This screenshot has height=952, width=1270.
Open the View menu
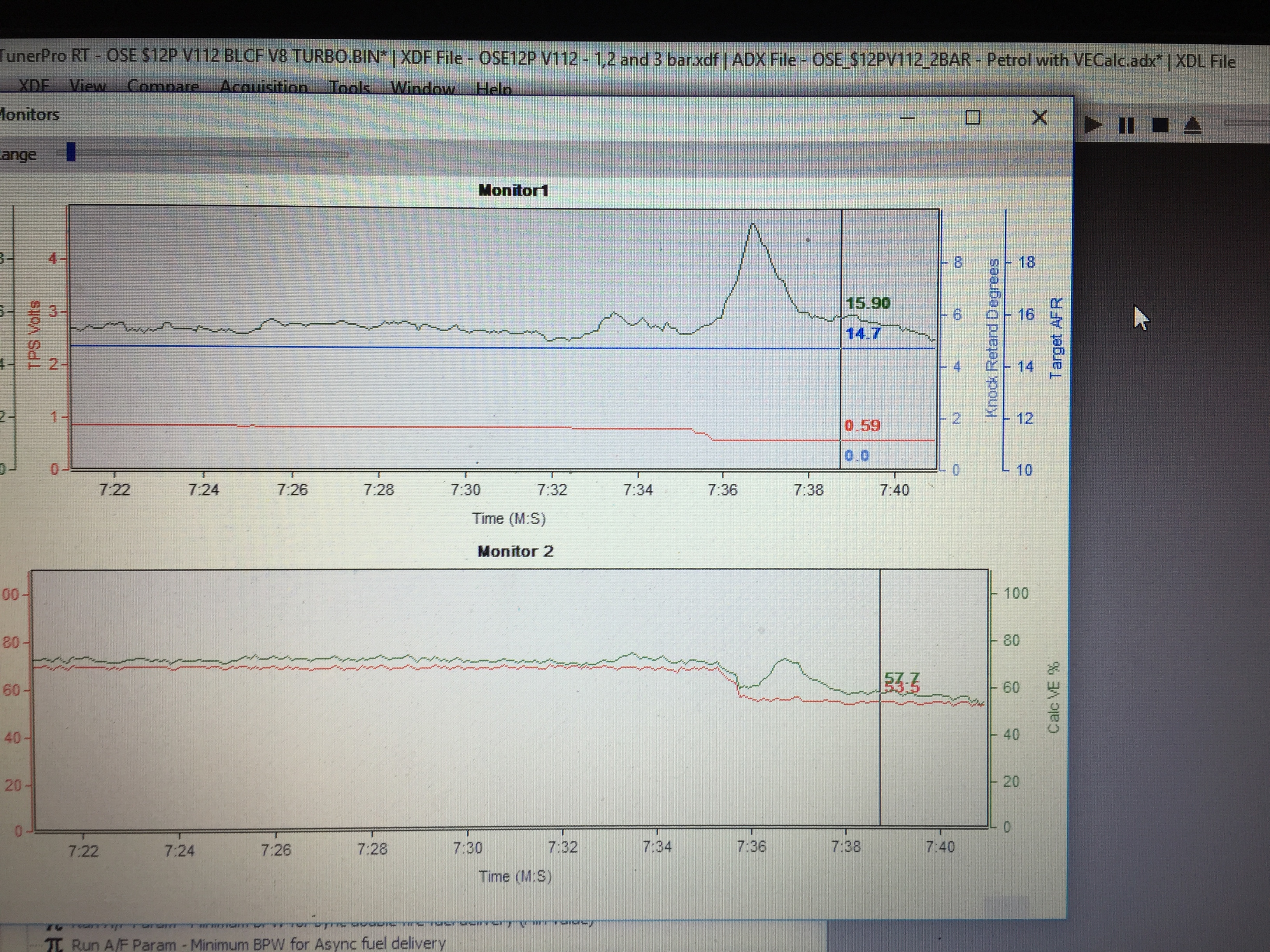coord(87,87)
